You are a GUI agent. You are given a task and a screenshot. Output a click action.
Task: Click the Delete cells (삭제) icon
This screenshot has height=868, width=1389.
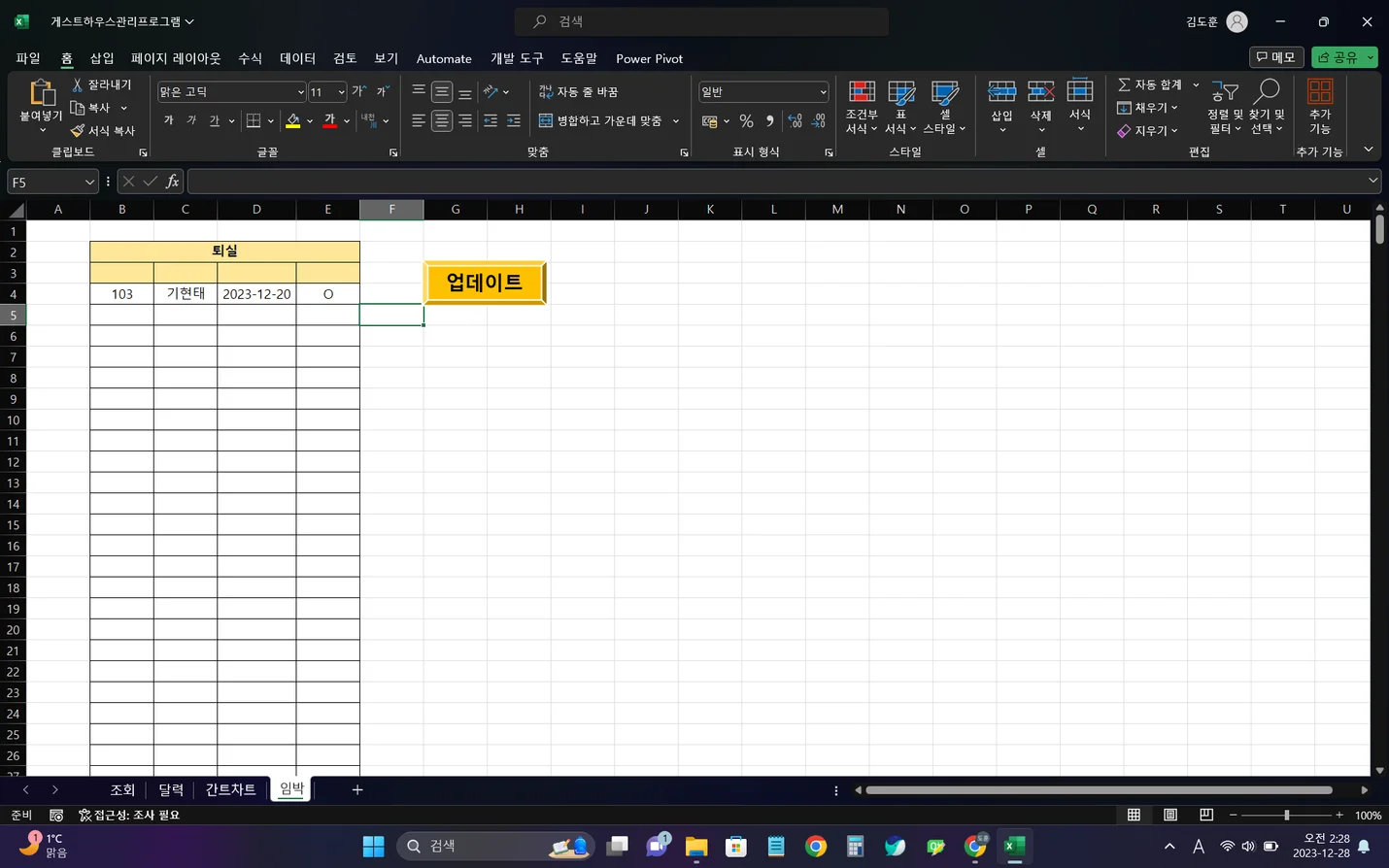(x=1040, y=92)
